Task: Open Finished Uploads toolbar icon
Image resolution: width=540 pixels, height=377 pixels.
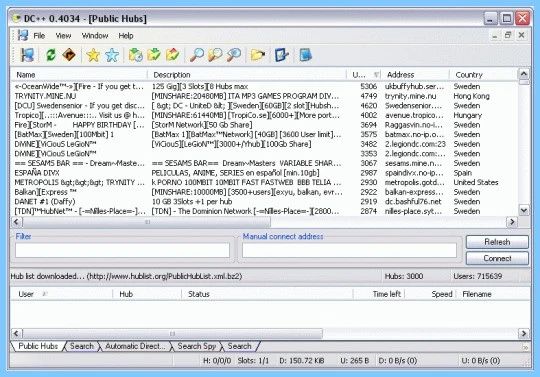Action: point(173,55)
